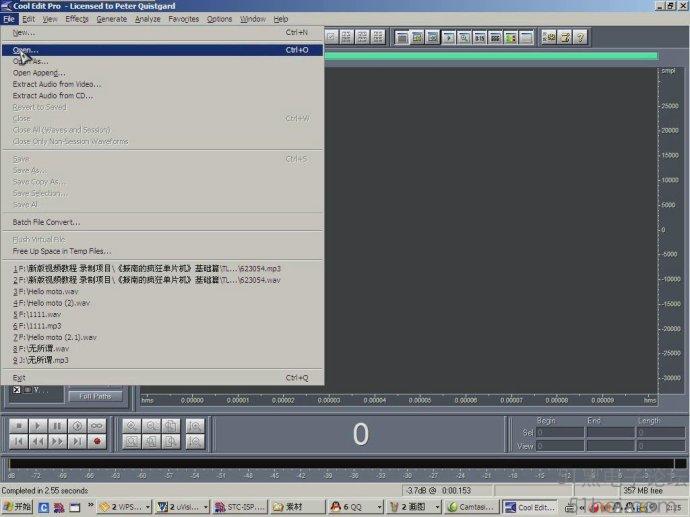Click the View Begin time field
The height and width of the screenshot is (517, 690).
[560, 446]
